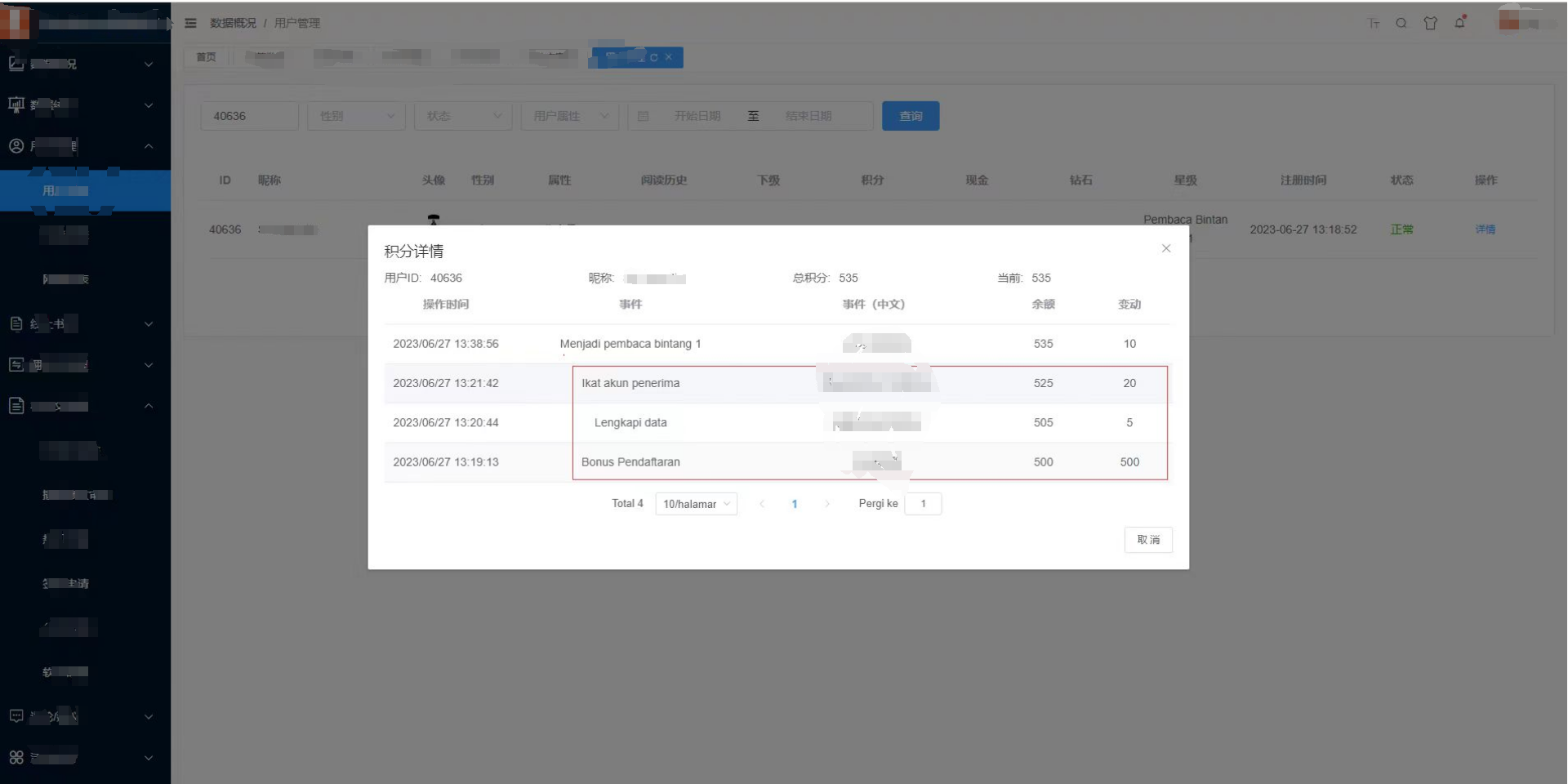The image size is (1568, 784).
Task: Open the 性别 filter dropdown
Action: coord(356,116)
